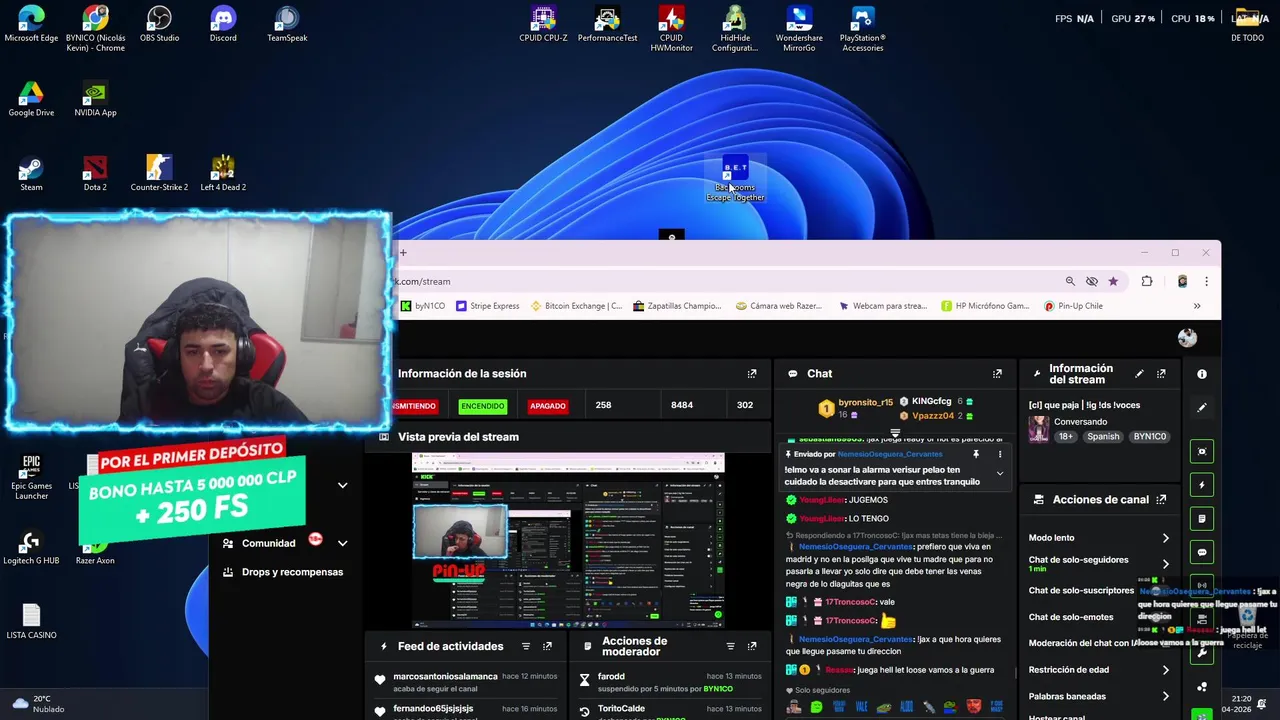This screenshot has height=720, width=1280.
Task: Open the Kick profile avatar menu
Action: [1187, 338]
